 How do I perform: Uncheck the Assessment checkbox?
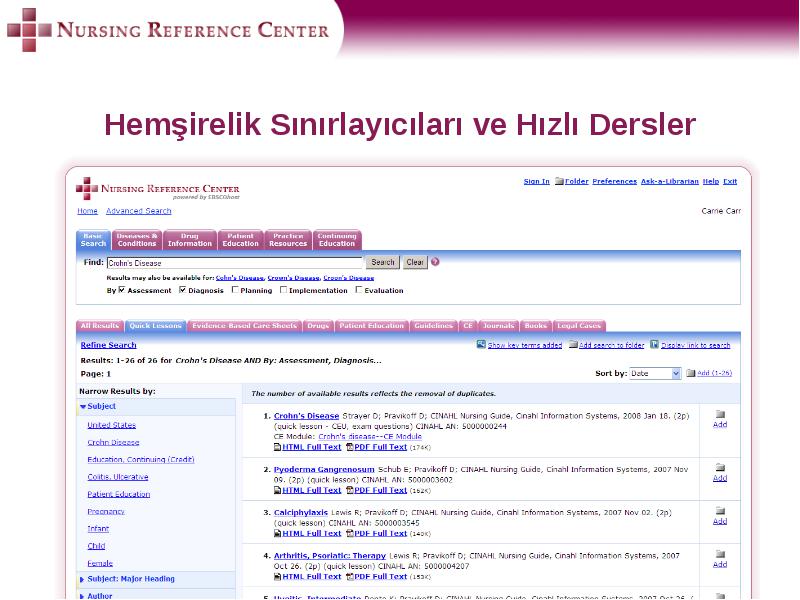(122, 290)
